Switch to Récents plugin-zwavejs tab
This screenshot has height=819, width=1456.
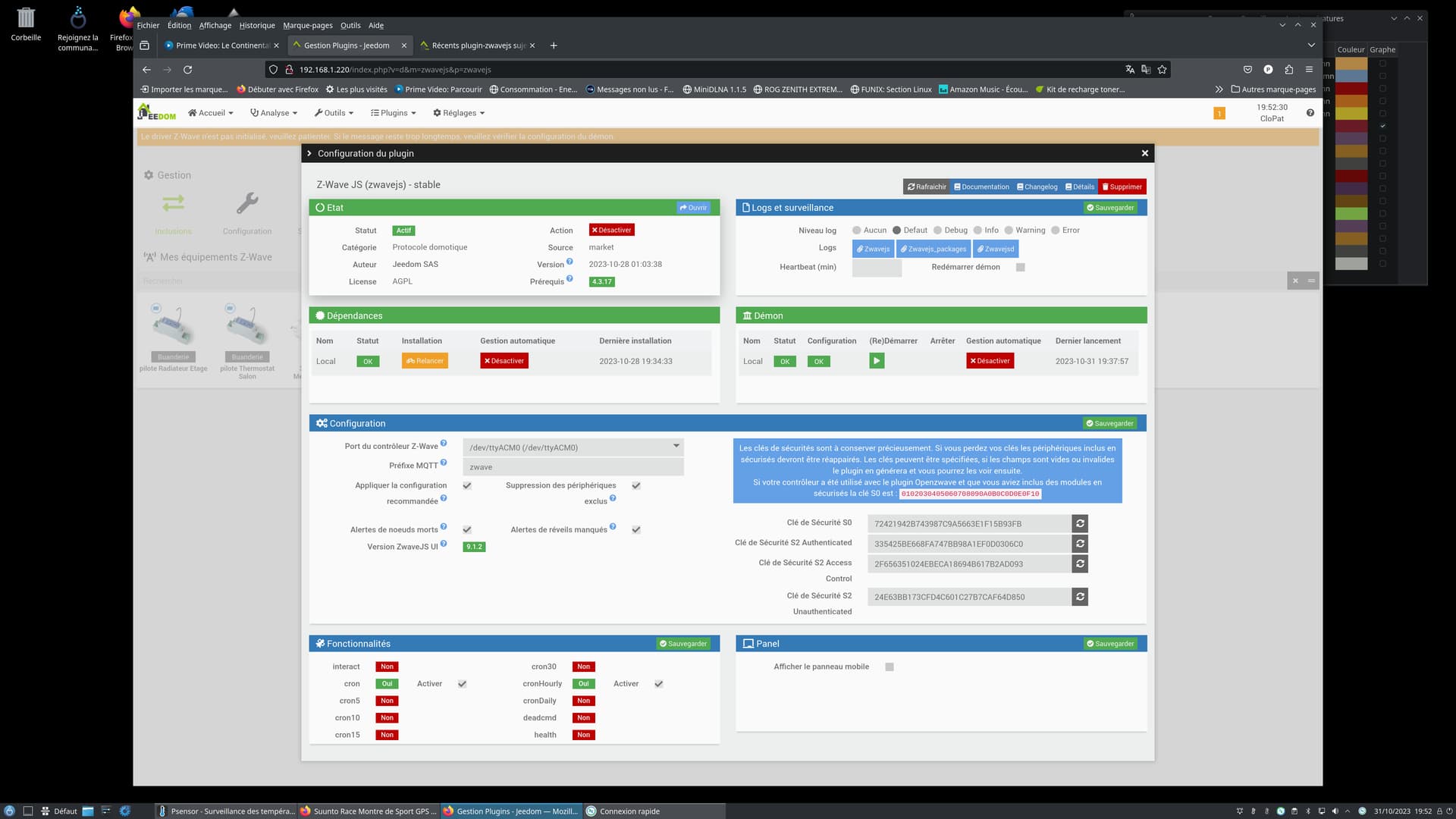point(478,45)
